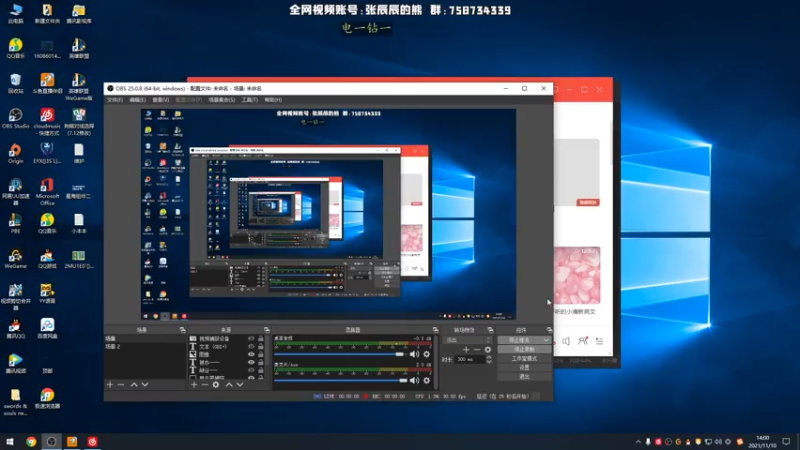Click volume icon in red music window

pos(566,341)
